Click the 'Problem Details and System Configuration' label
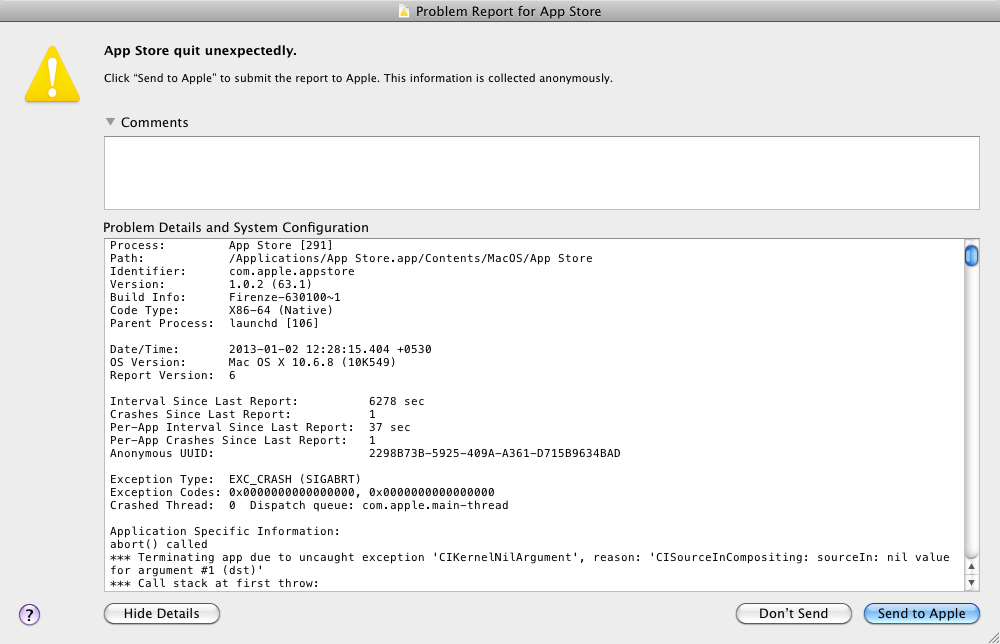Screen dimensions: 1000x644 click(x=236, y=228)
